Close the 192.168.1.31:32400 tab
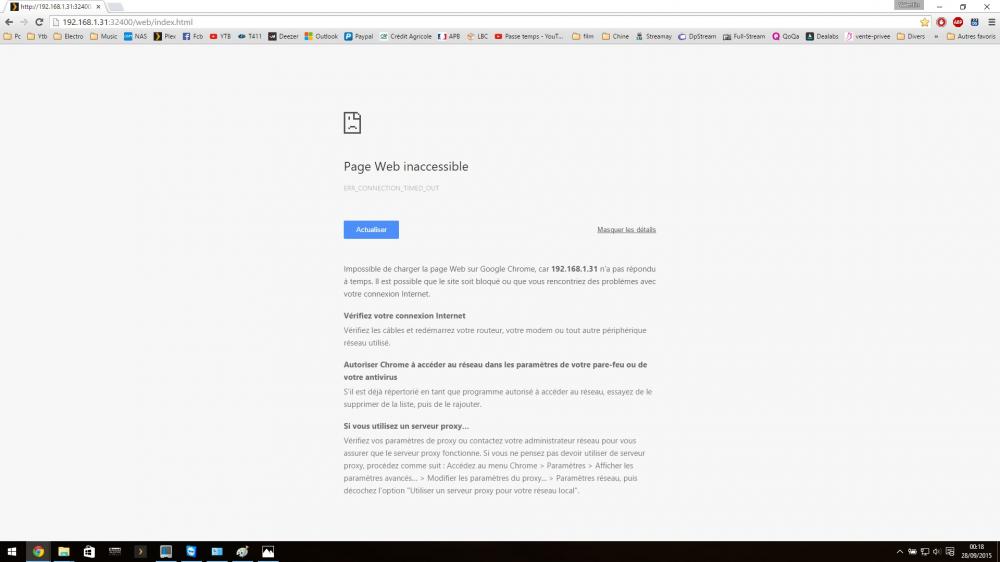This screenshot has width=1000, height=562. tap(98, 6)
